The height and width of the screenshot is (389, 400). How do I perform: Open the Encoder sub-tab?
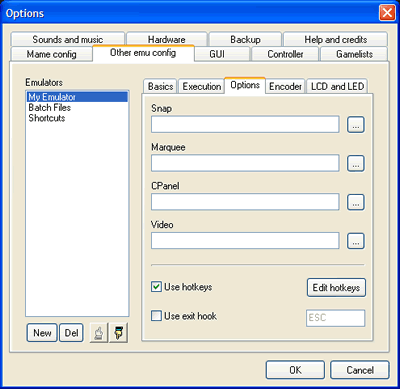coord(285,86)
